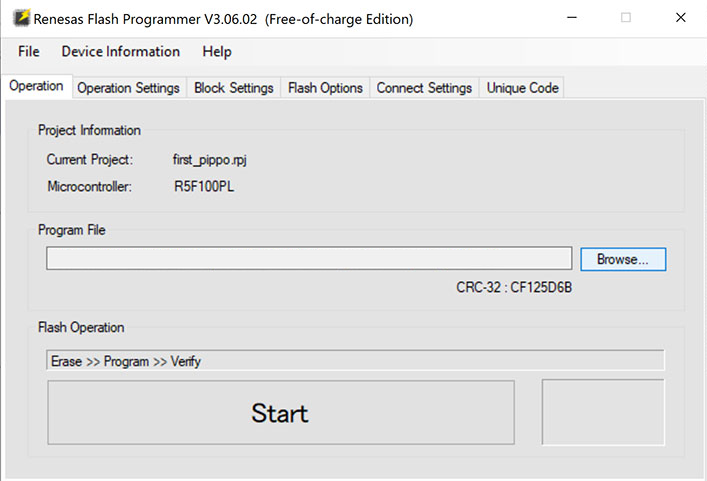Image resolution: width=707 pixels, height=481 pixels.
Task: Click the Renesas Flash Programmer app icon
Action: coord(22,18)
